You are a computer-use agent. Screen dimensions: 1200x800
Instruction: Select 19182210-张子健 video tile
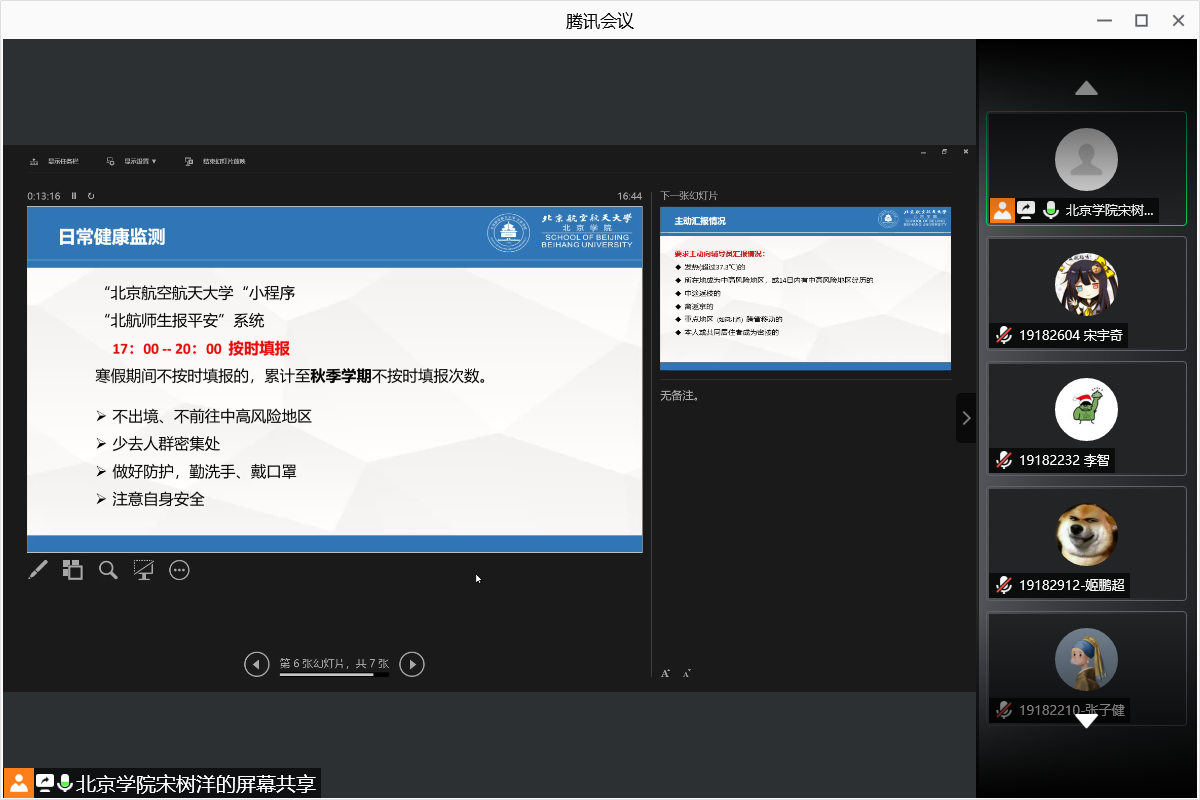pyautogui.click(x=1087, y=668)
